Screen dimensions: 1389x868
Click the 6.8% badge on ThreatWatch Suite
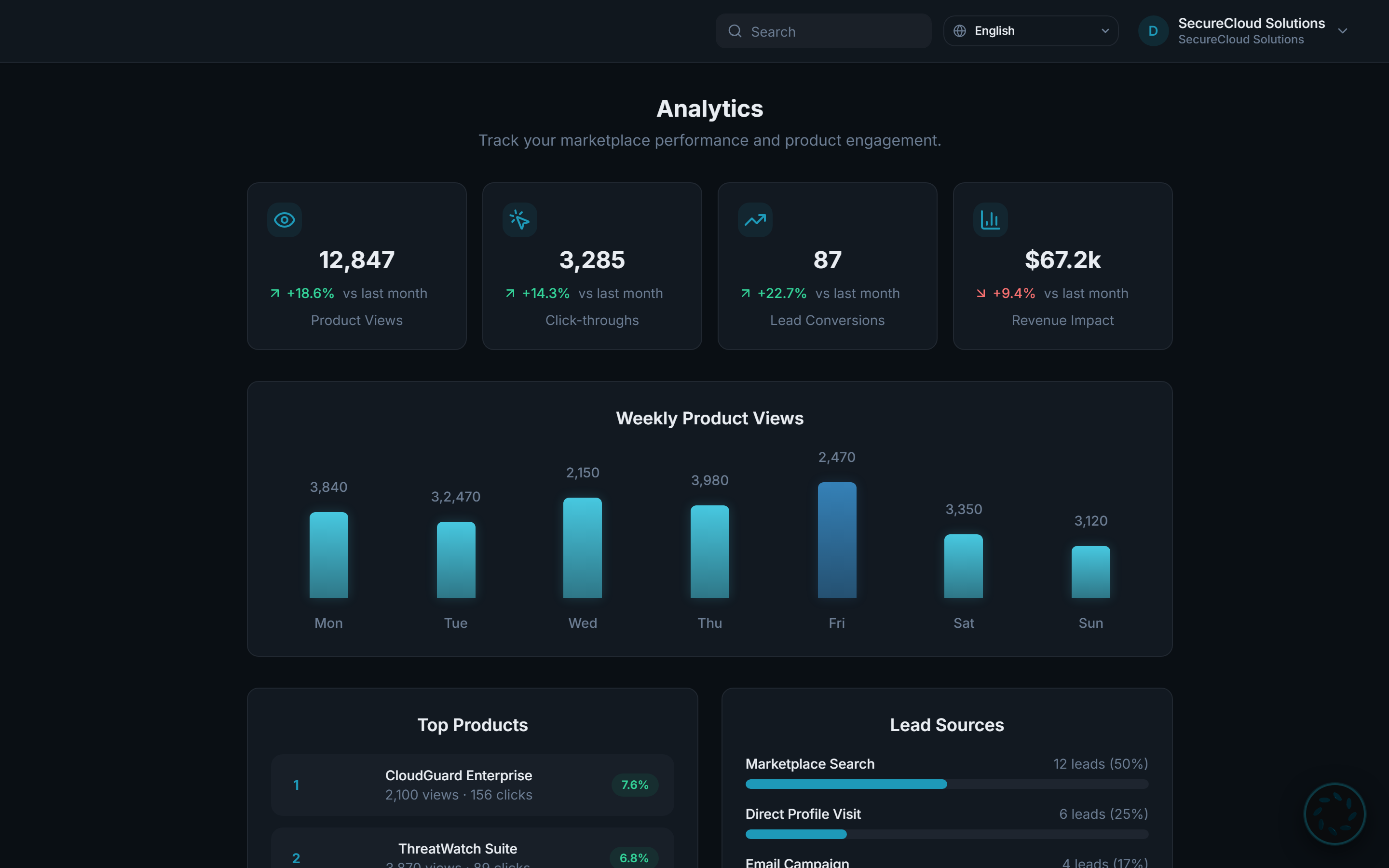634,858
